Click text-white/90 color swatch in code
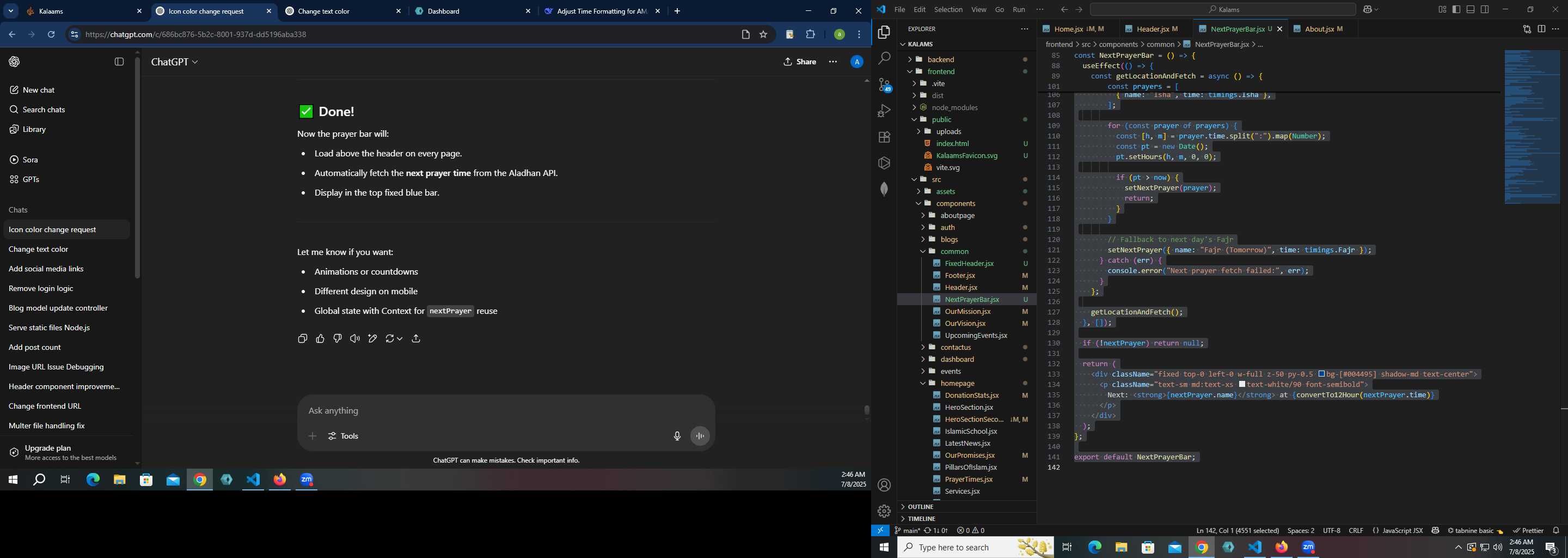This screenshot has height=558, width=1568. [x=1242, y=384]
